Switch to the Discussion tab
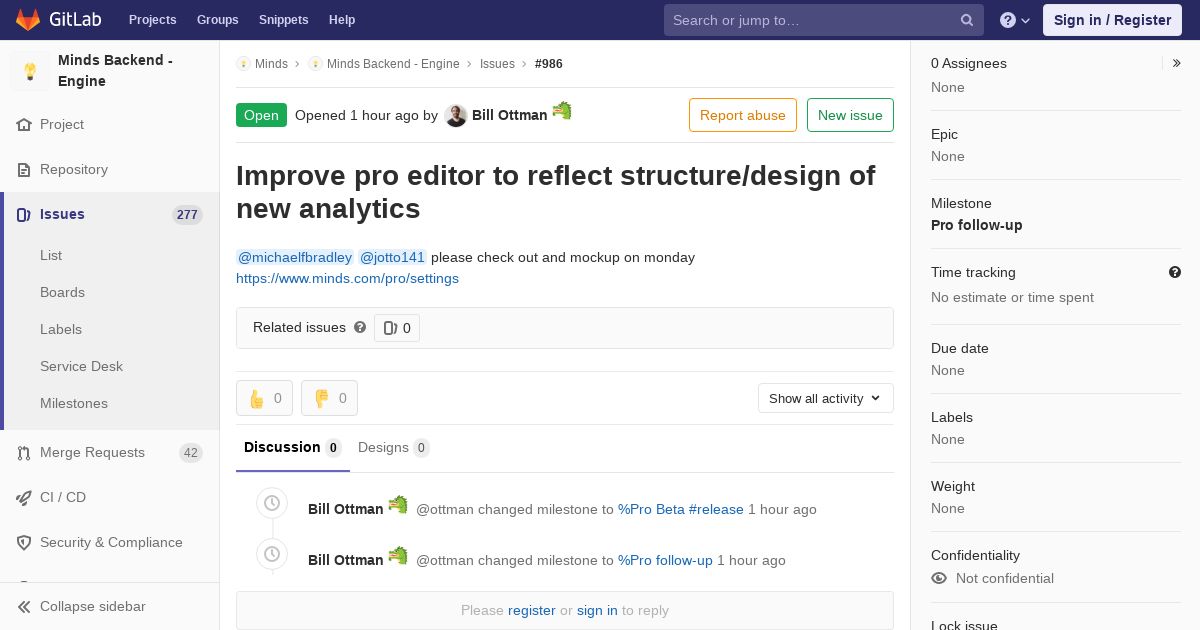Image resolution: width=1200 pixels, height=630 pixels. pyautogui.click(x=293, y=448)
